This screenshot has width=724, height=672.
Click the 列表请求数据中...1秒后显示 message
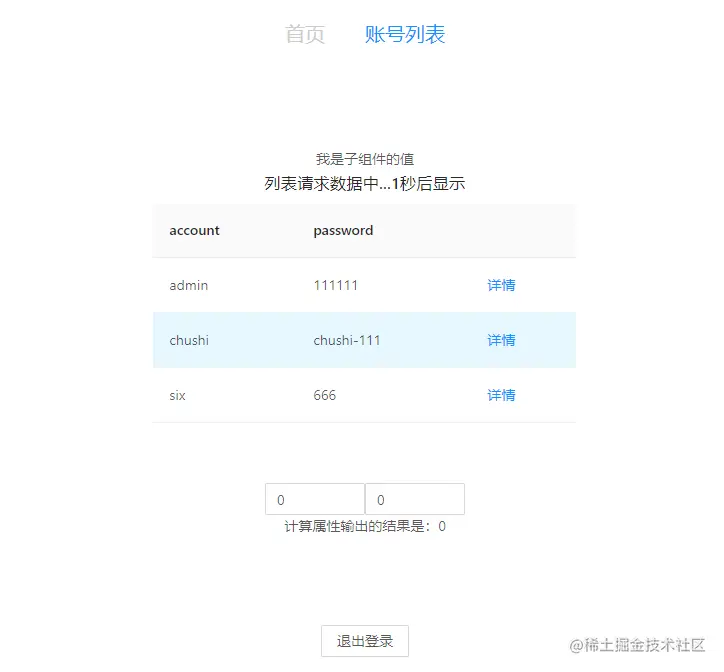pos(365,184)
